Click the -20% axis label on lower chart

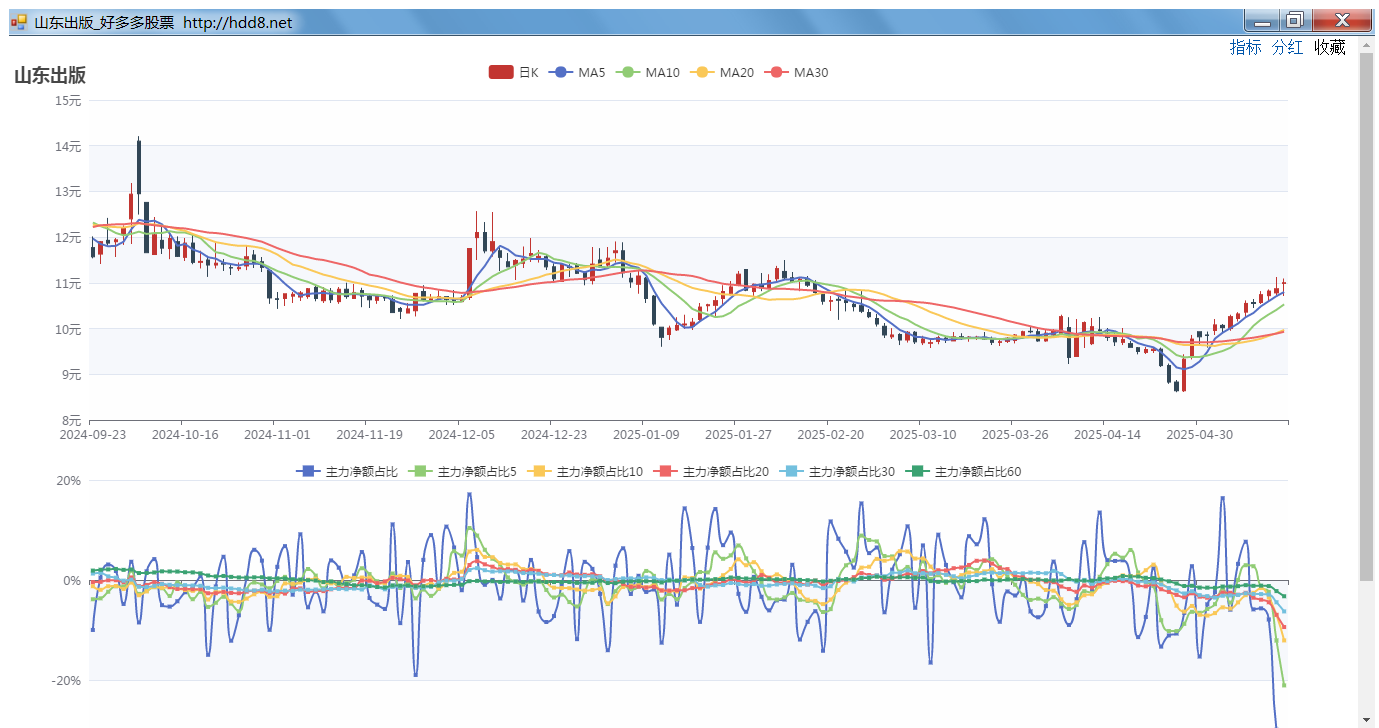point(67,681)
